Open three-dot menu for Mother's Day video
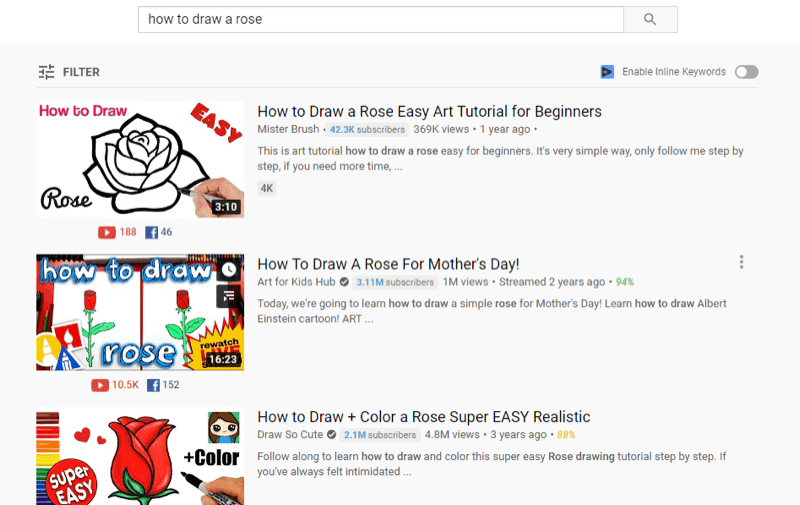This screenshot has width=800, height=505. (741, 262)
